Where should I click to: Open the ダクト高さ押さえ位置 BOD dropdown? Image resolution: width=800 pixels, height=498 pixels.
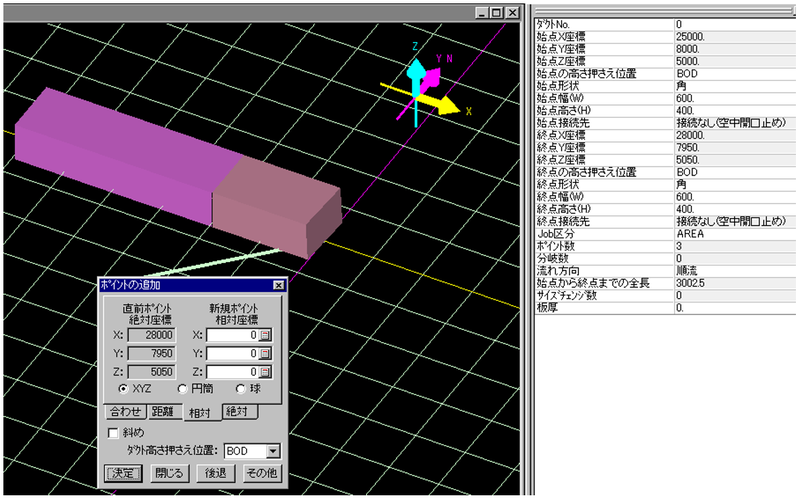(x=272, y=451)
